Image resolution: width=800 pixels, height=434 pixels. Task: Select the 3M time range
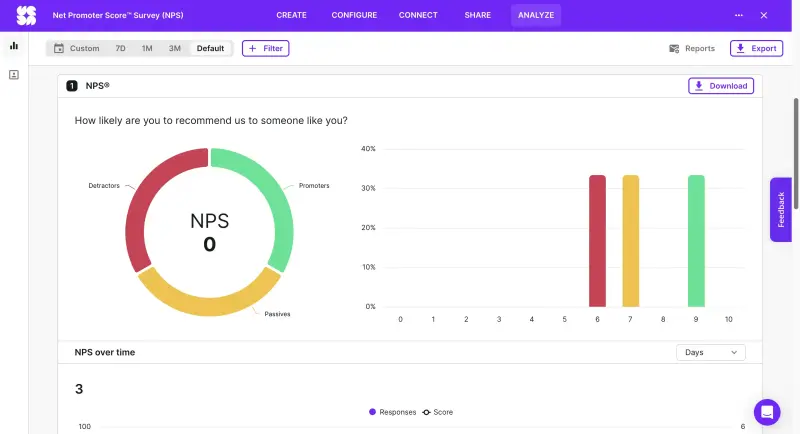click(174, 48)
